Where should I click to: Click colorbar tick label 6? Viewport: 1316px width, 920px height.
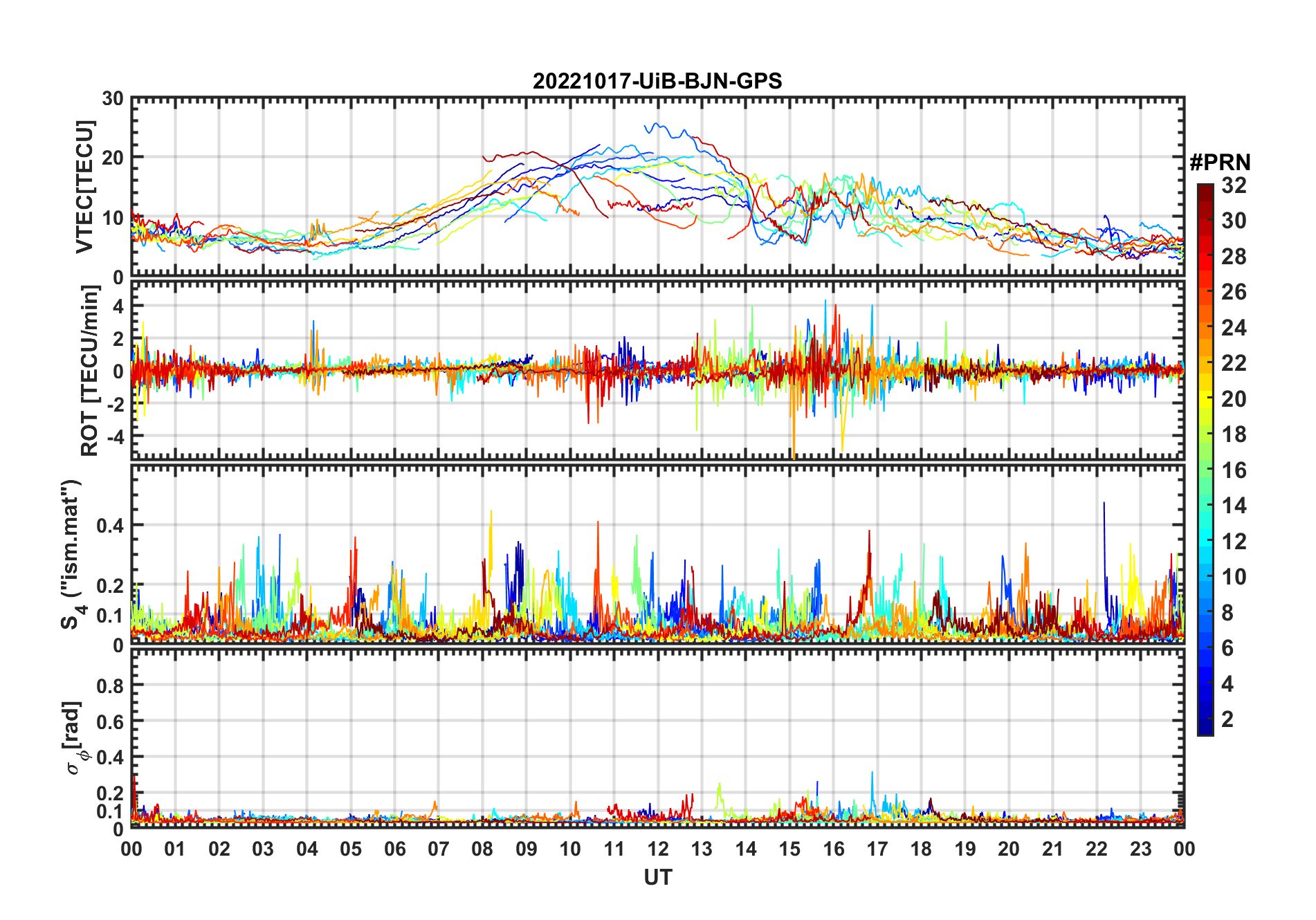[1227, 648]
